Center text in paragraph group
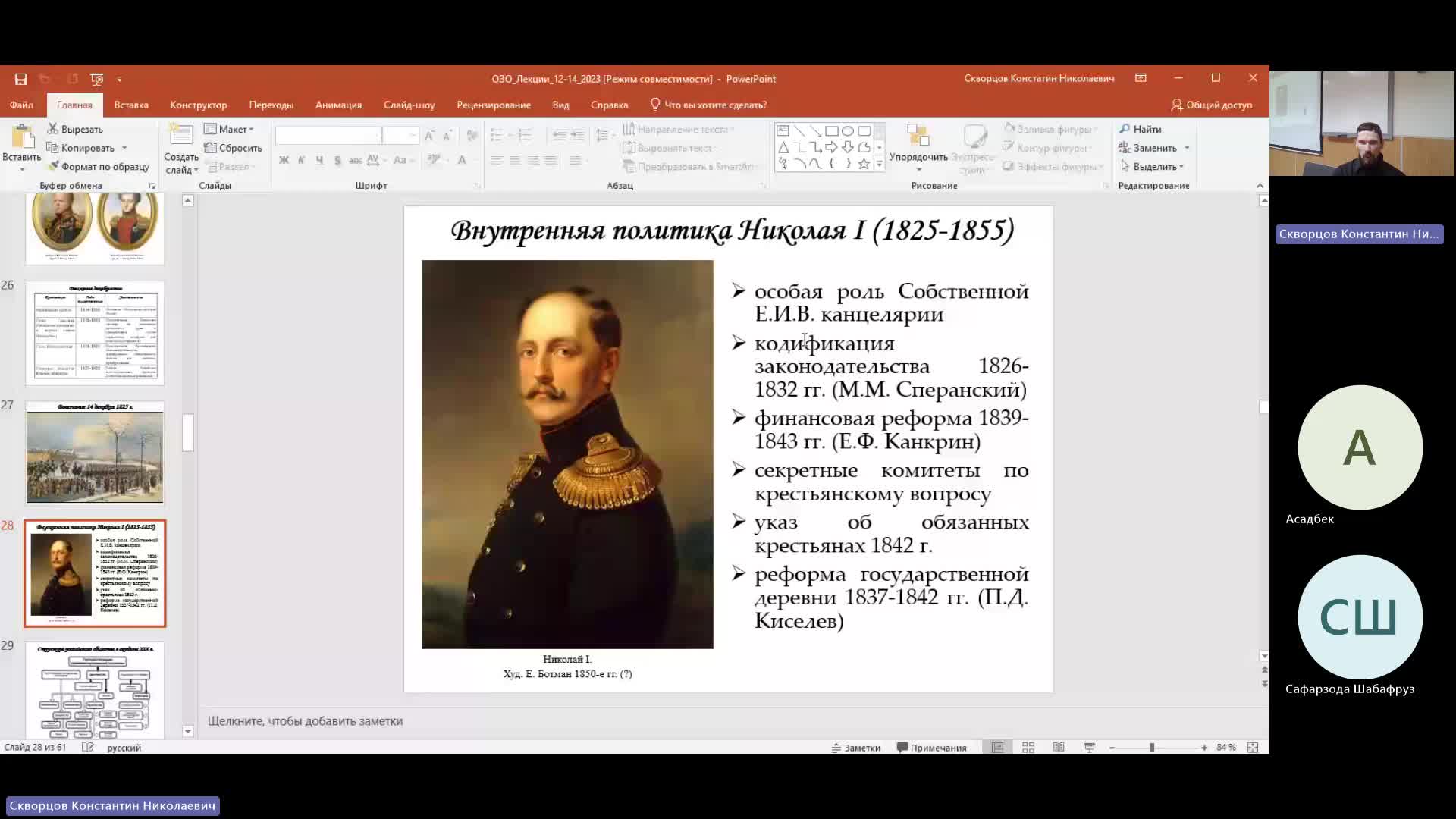Image resolution: width=1456 pixels, height=819 pixels. point(515,160)
